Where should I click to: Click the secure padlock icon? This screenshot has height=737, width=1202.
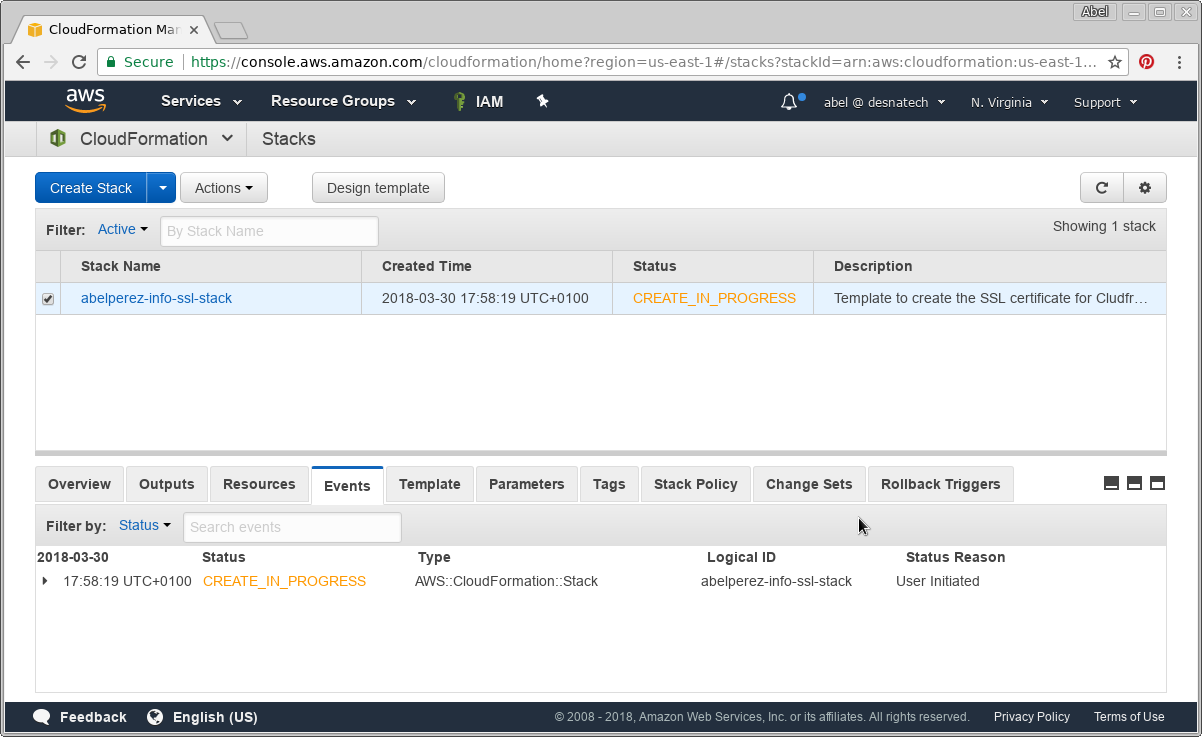[111, 62]
